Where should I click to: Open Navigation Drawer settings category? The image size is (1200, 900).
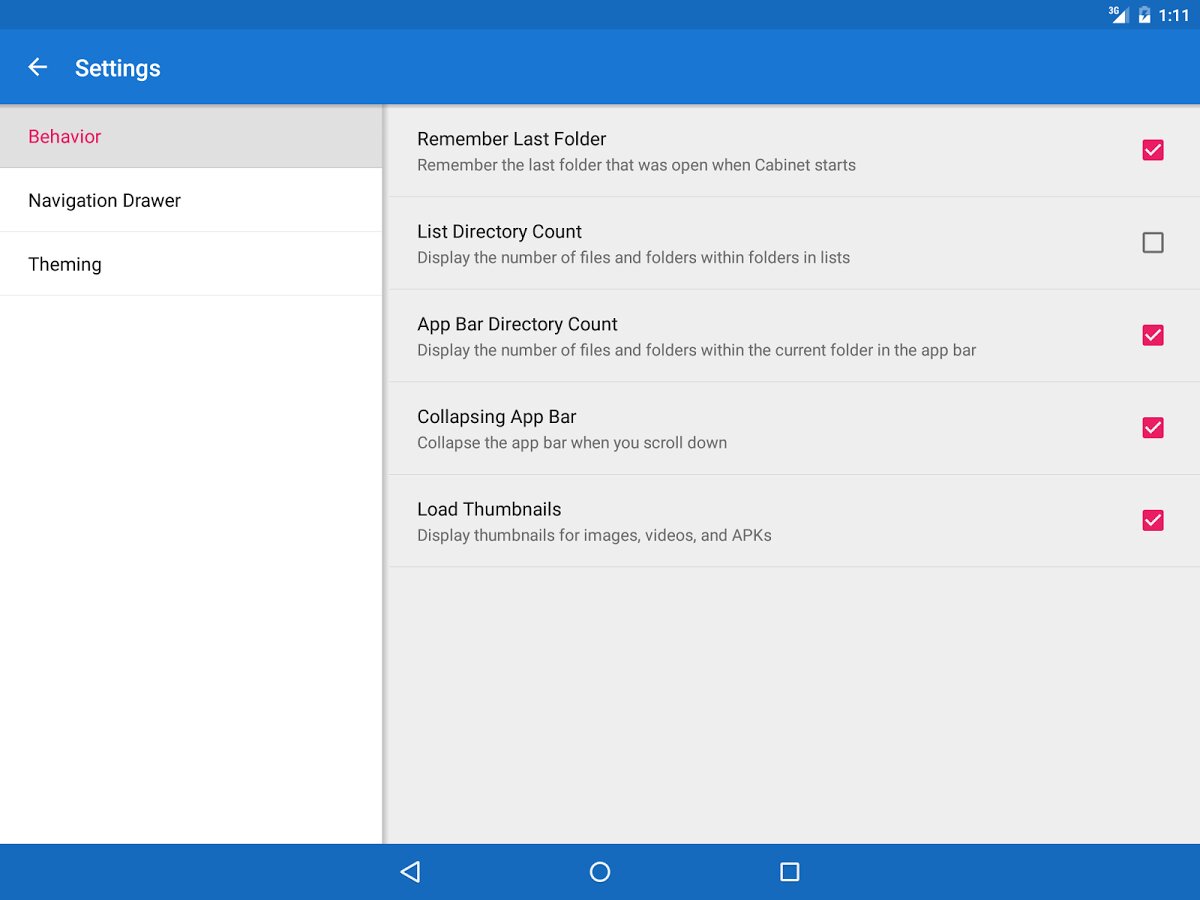coord(104,201)
